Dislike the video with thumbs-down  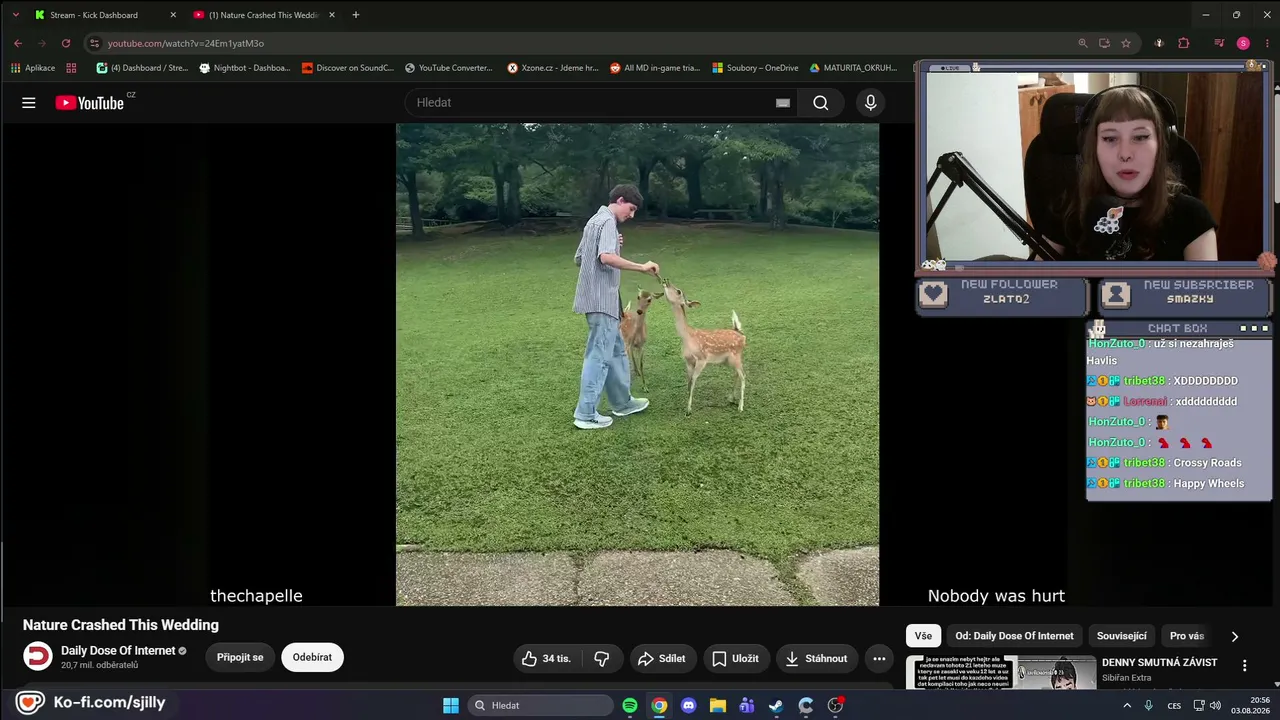(602, 658)
